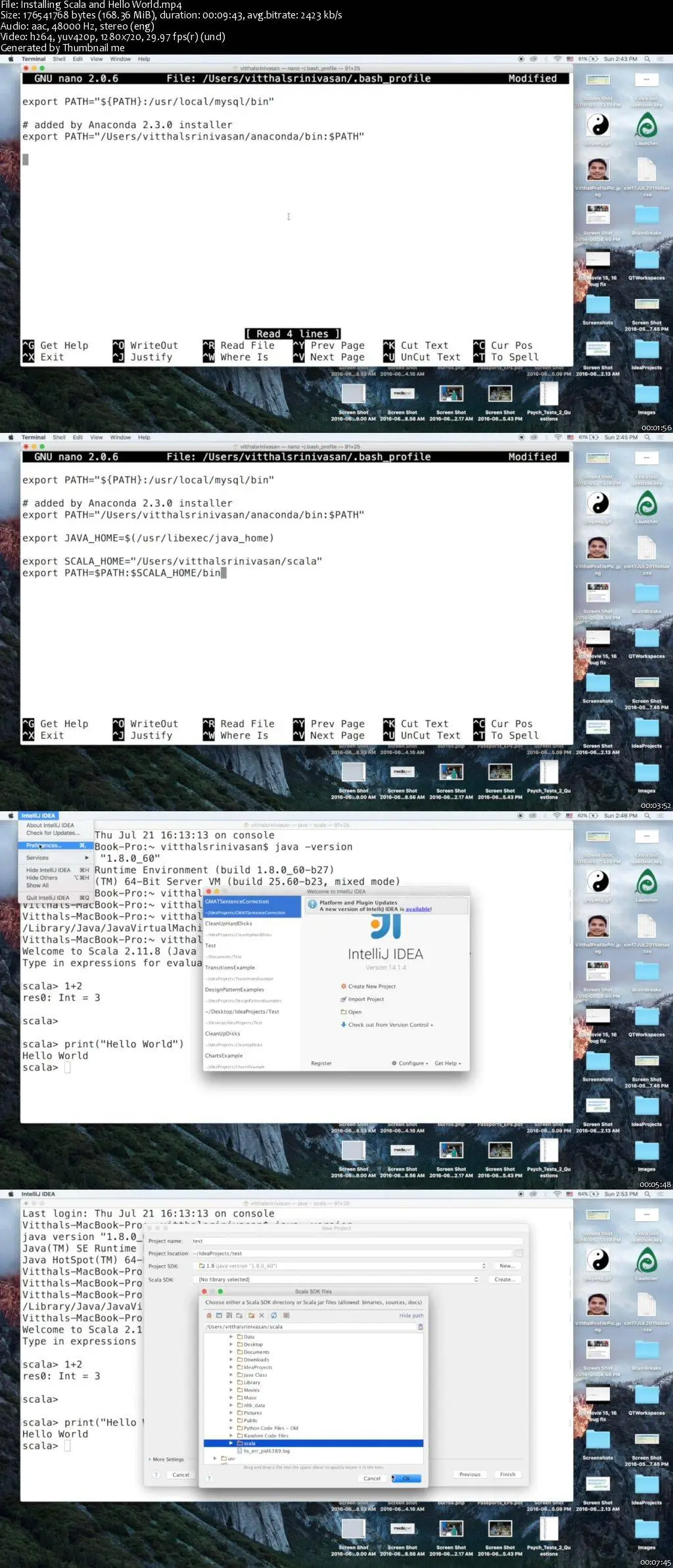Screen dimensions: 673x1568
Task: Open the Services submenu entry
Action: (x=55, y=858)
